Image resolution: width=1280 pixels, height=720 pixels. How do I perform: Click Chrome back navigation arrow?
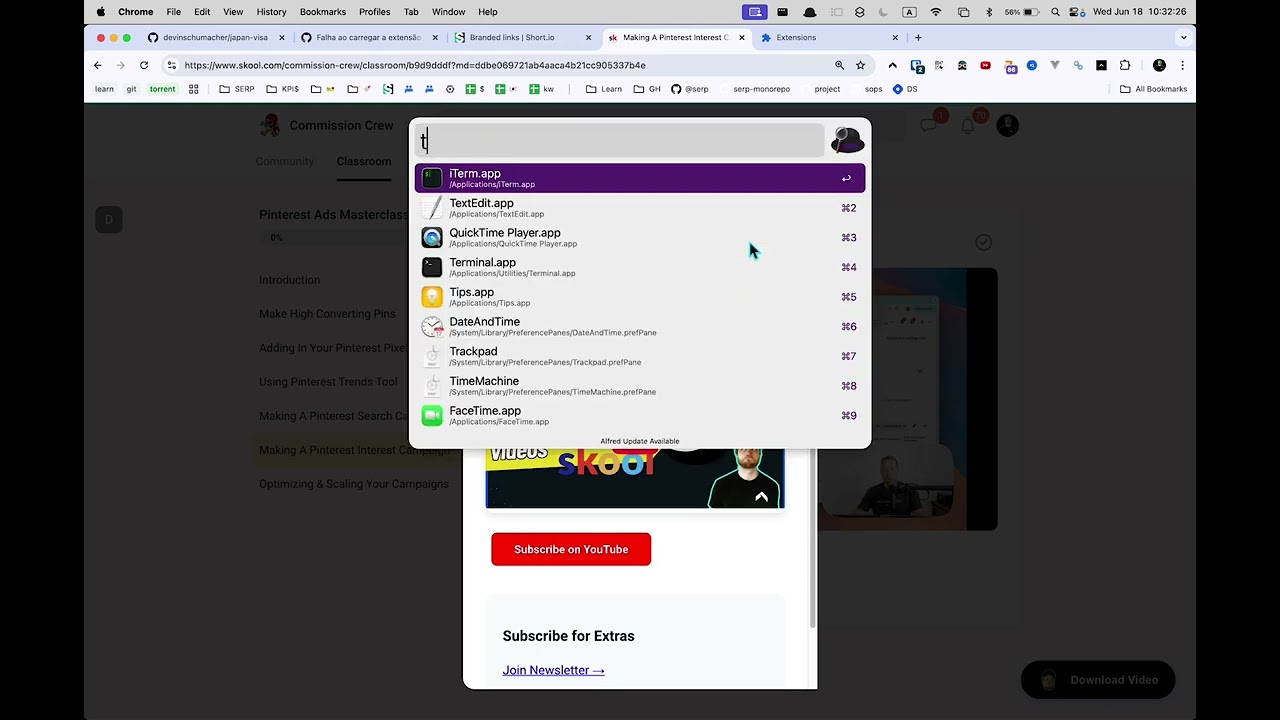pyautogui.click(x=98, y=65)
